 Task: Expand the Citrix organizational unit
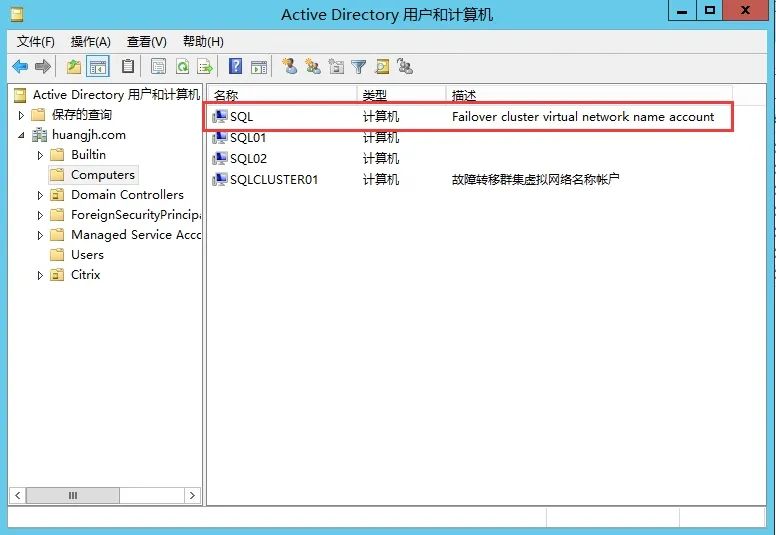(40, 275)
